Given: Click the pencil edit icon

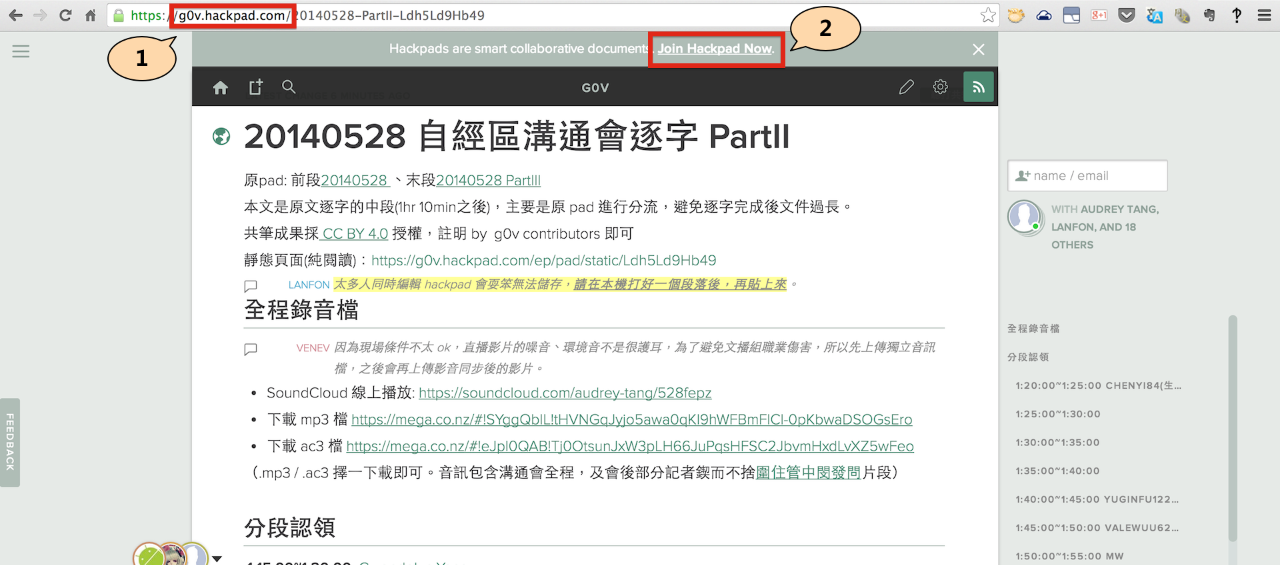Looking at the screenshot, I should (x=906, y=87).
